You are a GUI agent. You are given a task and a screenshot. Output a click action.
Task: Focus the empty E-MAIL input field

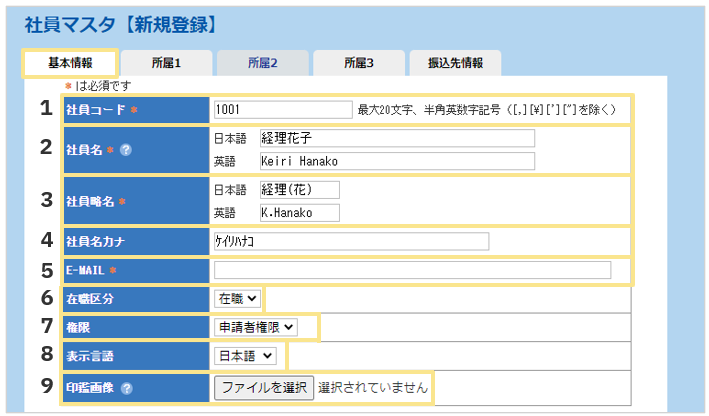(412, 270)
